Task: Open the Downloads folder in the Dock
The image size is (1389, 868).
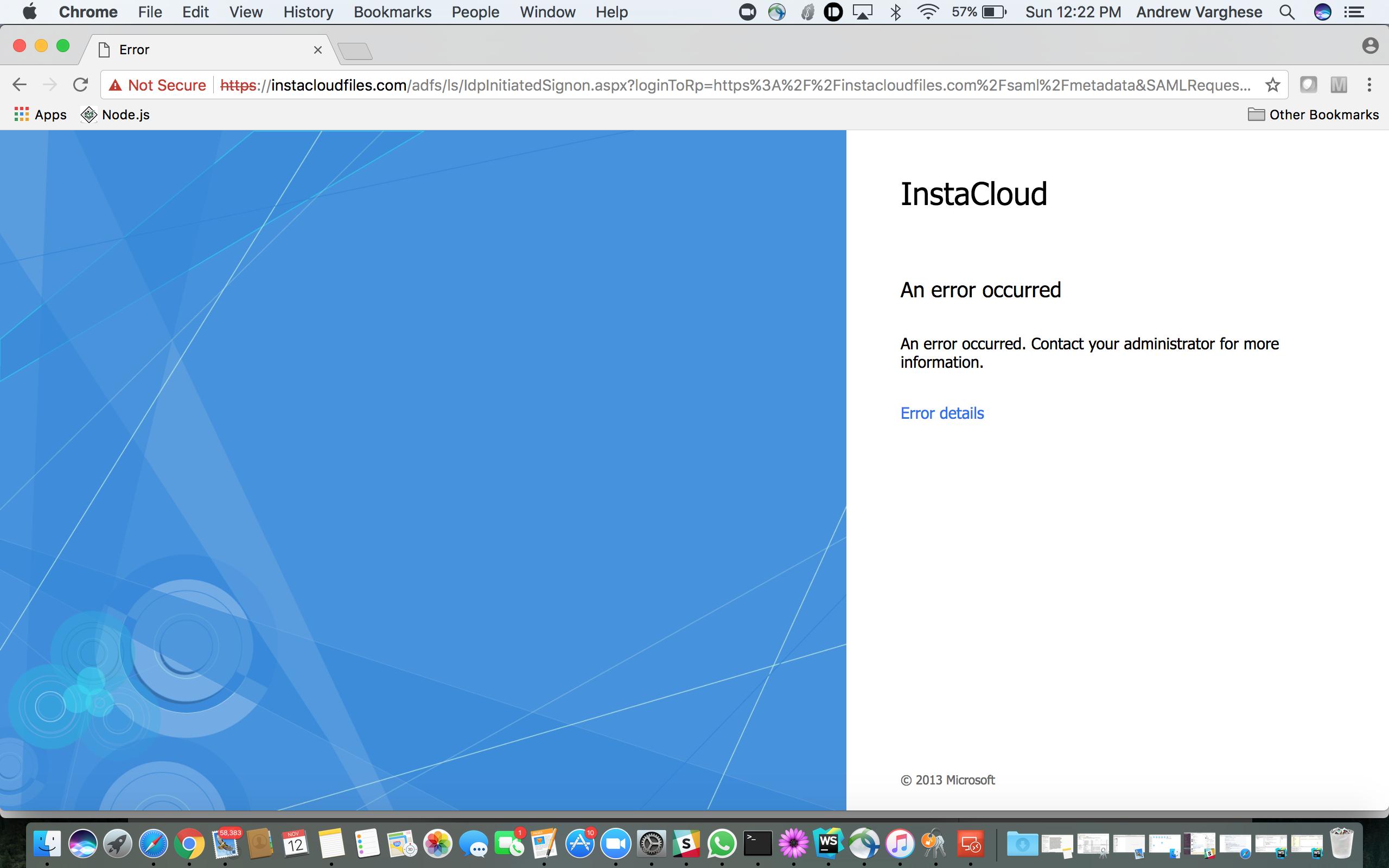Action: 1022,844
